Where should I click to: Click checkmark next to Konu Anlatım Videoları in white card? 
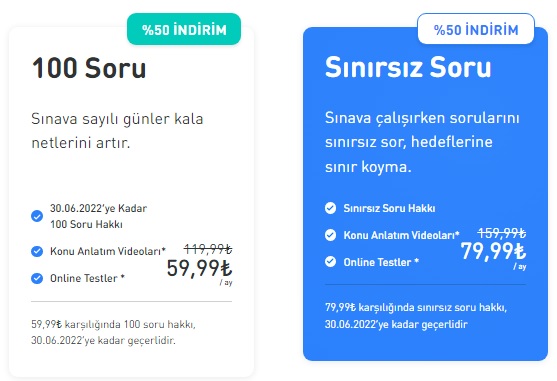[x=37, y=251]
